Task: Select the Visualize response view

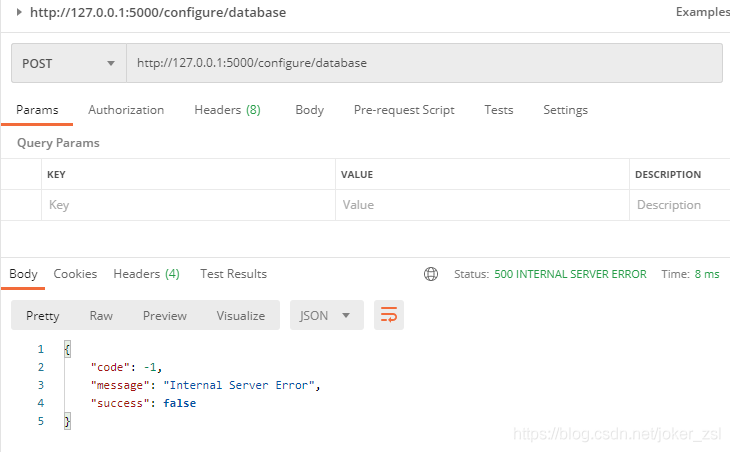Action: pos(240,315)
